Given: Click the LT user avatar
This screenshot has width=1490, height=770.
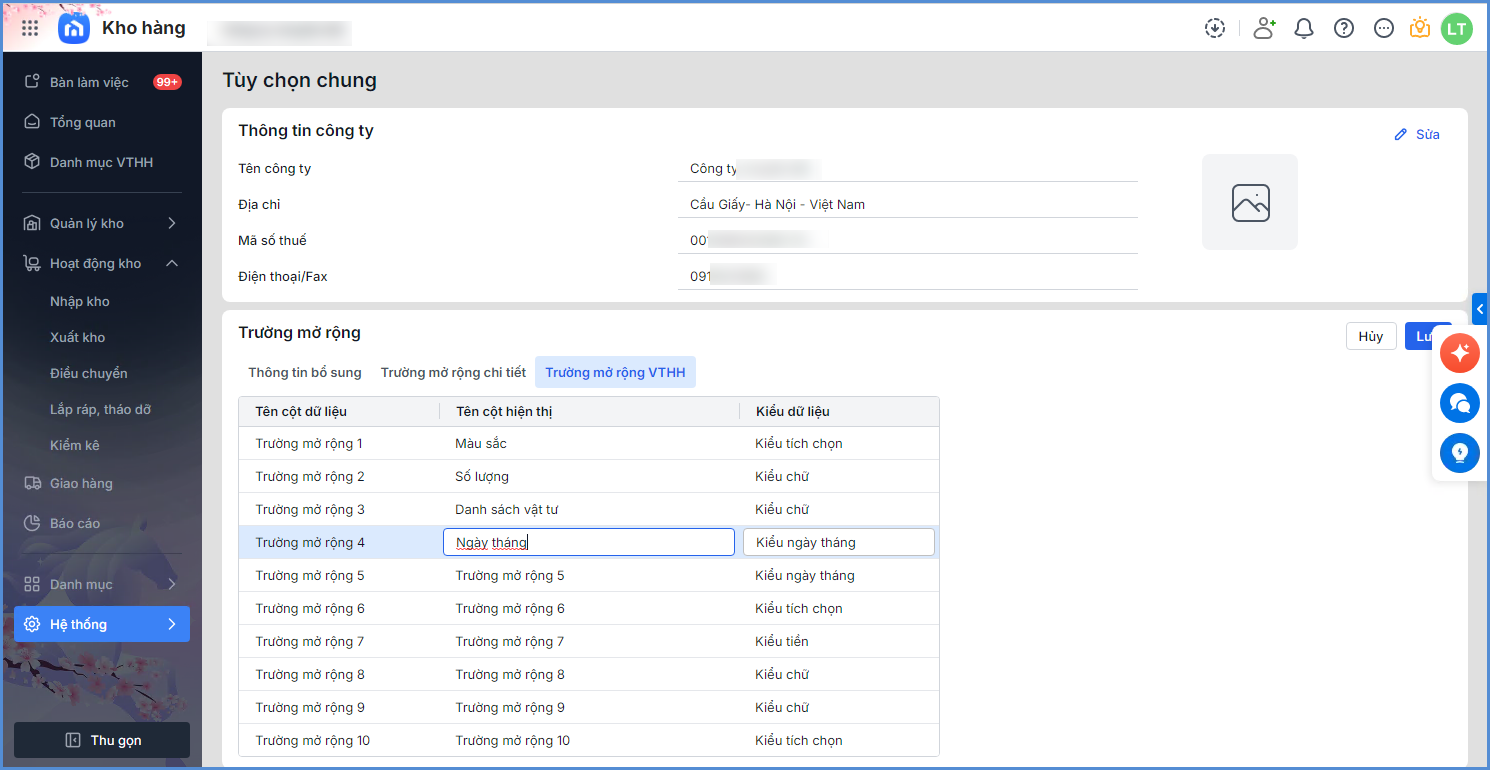Looking at the screenshot, I should coord(1456,28).
